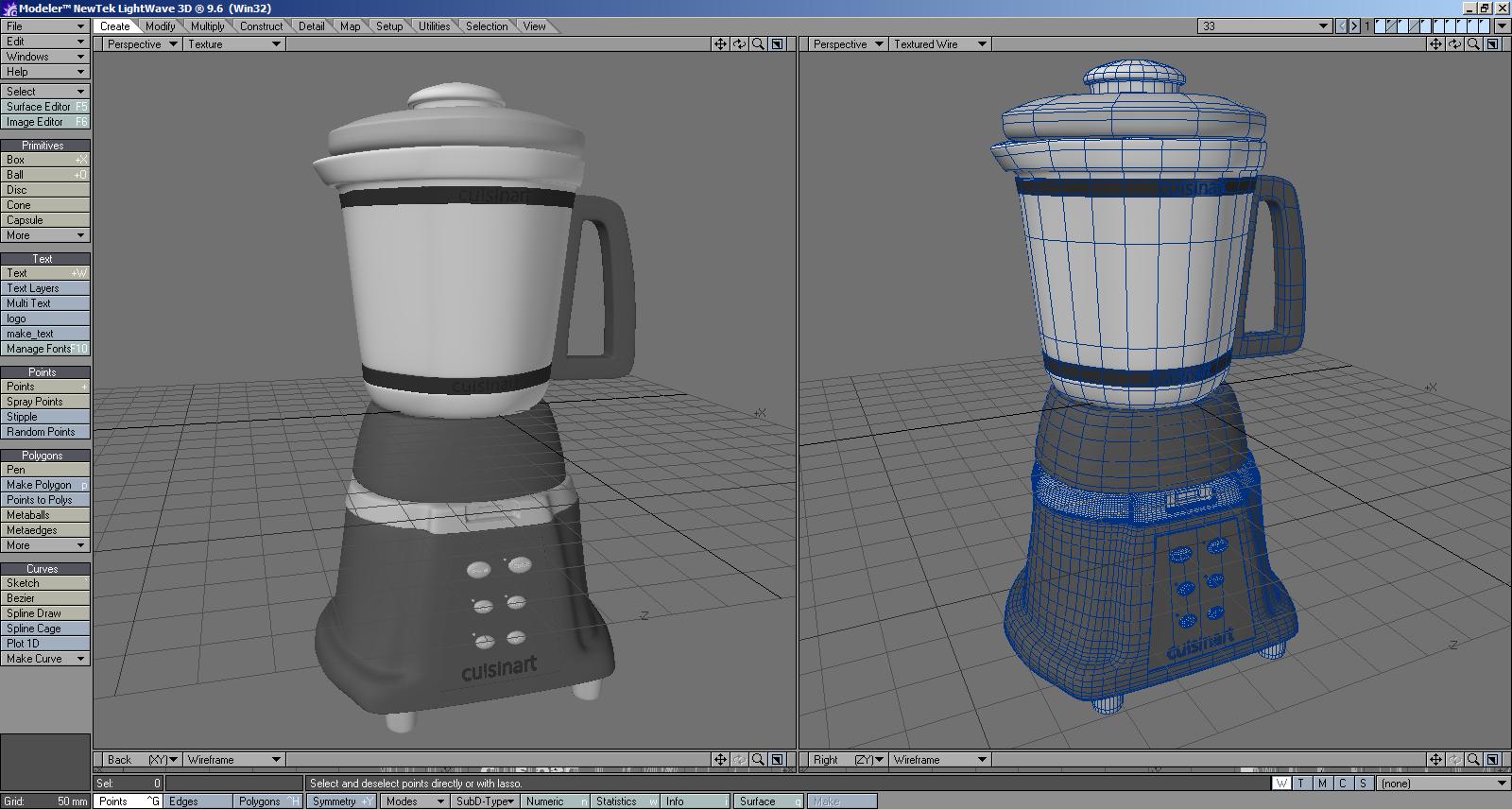The width and height of the screenshot is (1512, 810).
Task: Switch to the Modify tab
Action: pos(161,26)
